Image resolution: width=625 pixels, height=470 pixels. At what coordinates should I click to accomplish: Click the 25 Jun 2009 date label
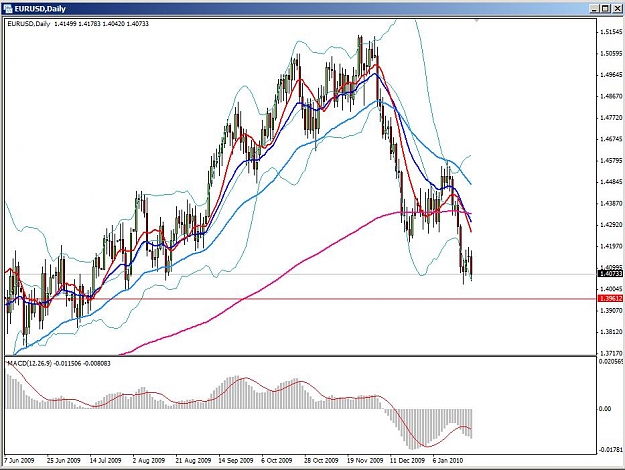click(x=64, y=460)
